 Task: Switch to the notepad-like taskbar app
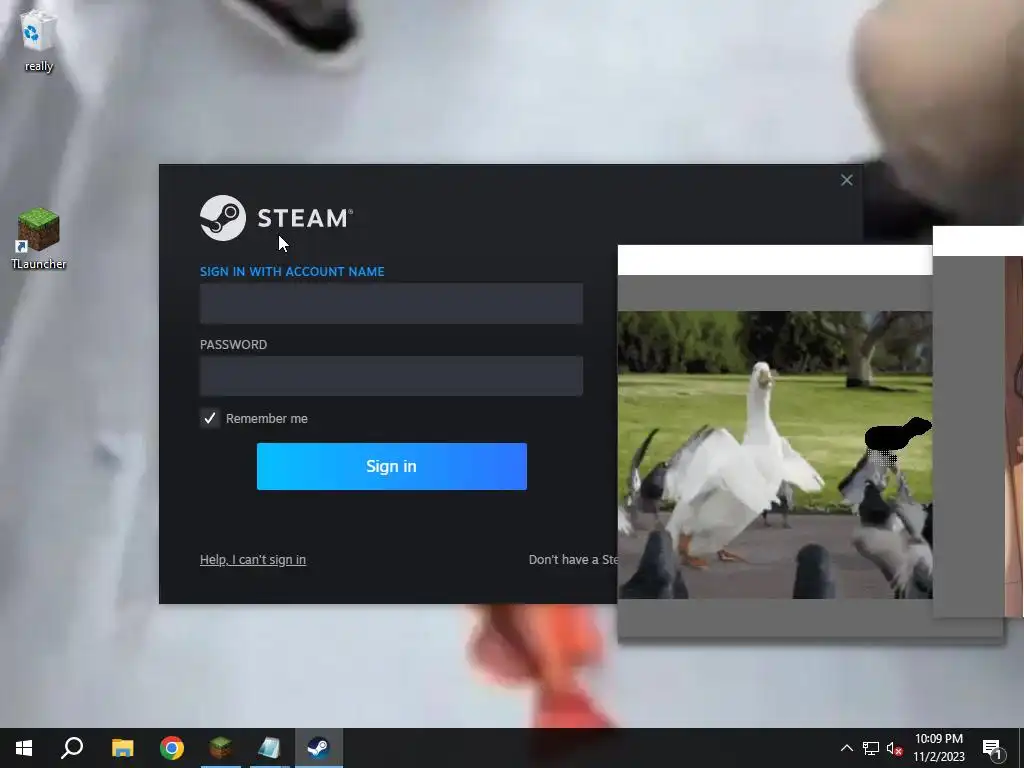coord(269,748)
